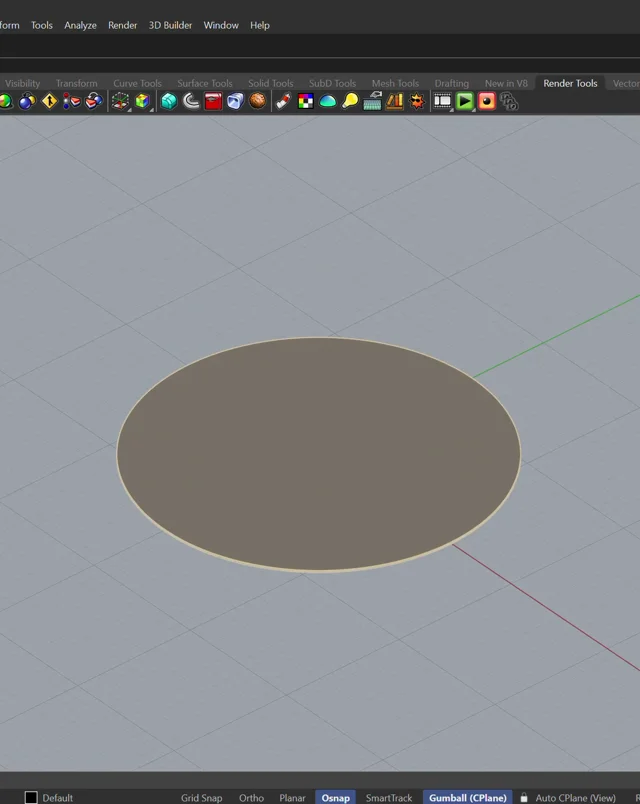Toggle Auto CPlane (View) setting
640x804 pixels.
pos(575,797)
